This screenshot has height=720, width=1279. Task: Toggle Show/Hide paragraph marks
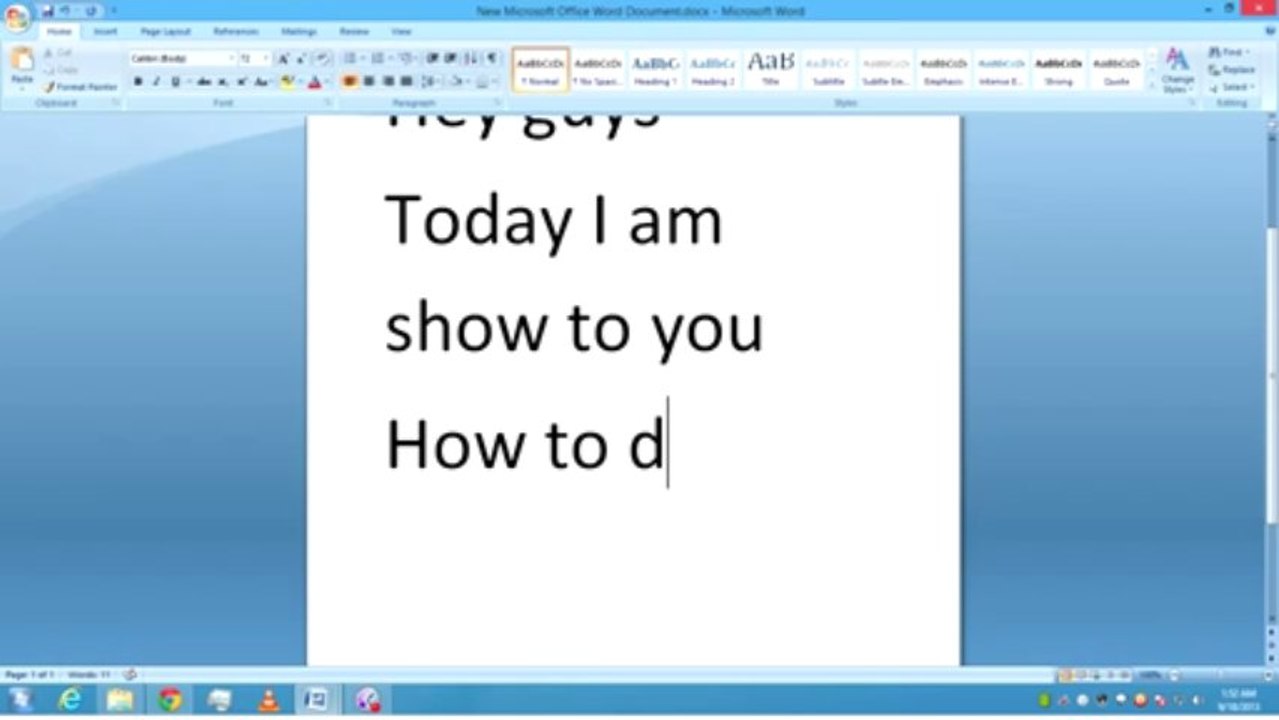click(492, 59)
